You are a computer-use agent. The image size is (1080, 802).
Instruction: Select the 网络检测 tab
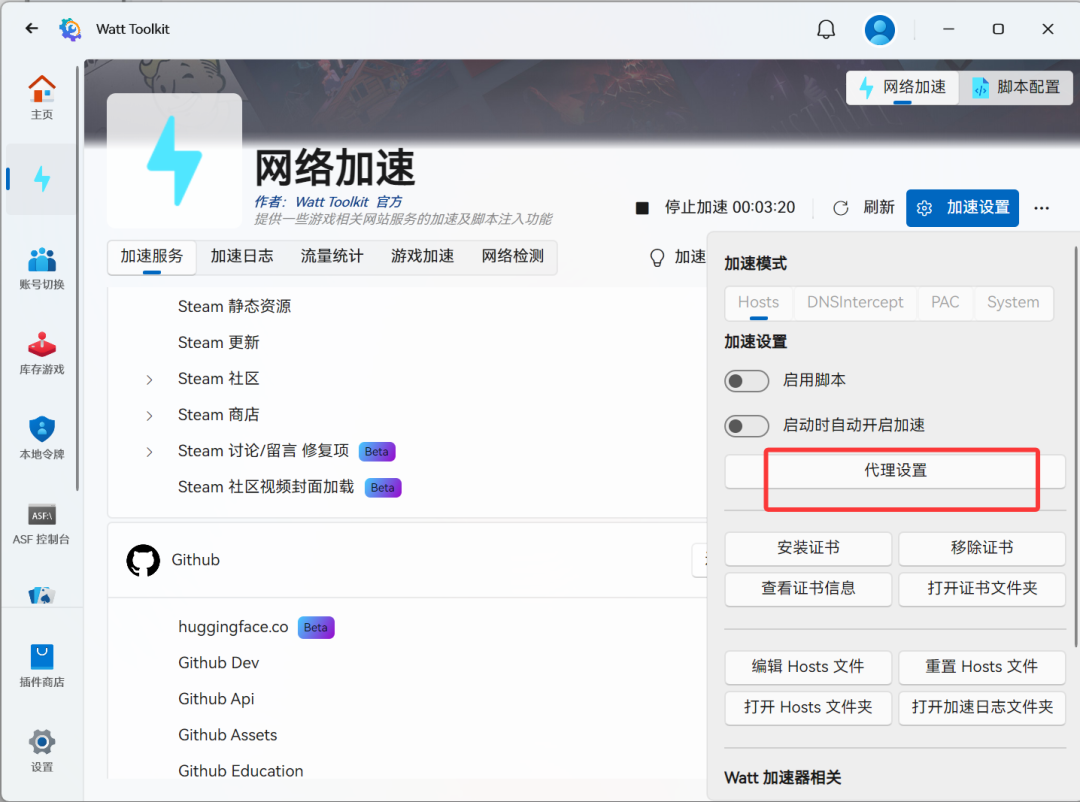[x=512, y=257]
